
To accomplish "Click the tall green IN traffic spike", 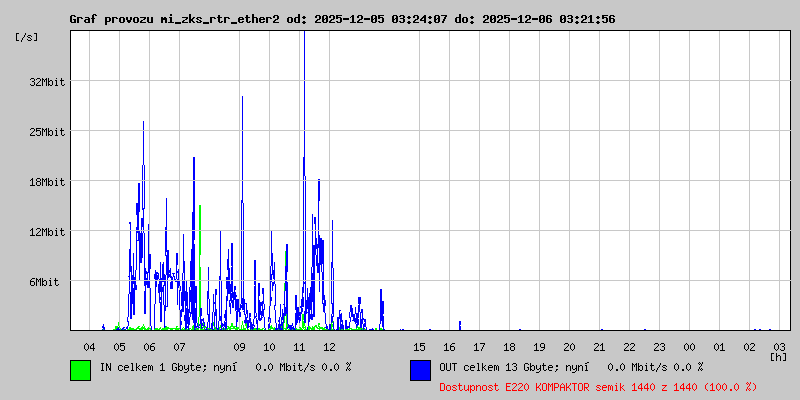I will tap(200, 230).
